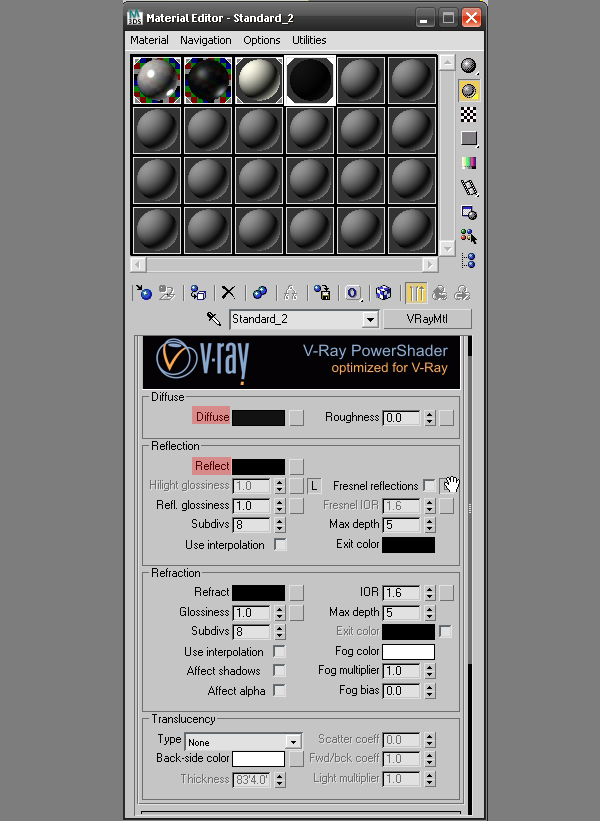This screenshot has height=821, width=600.
Task: Click the VRayMtl material type button
Action: (x=427, y=319)
